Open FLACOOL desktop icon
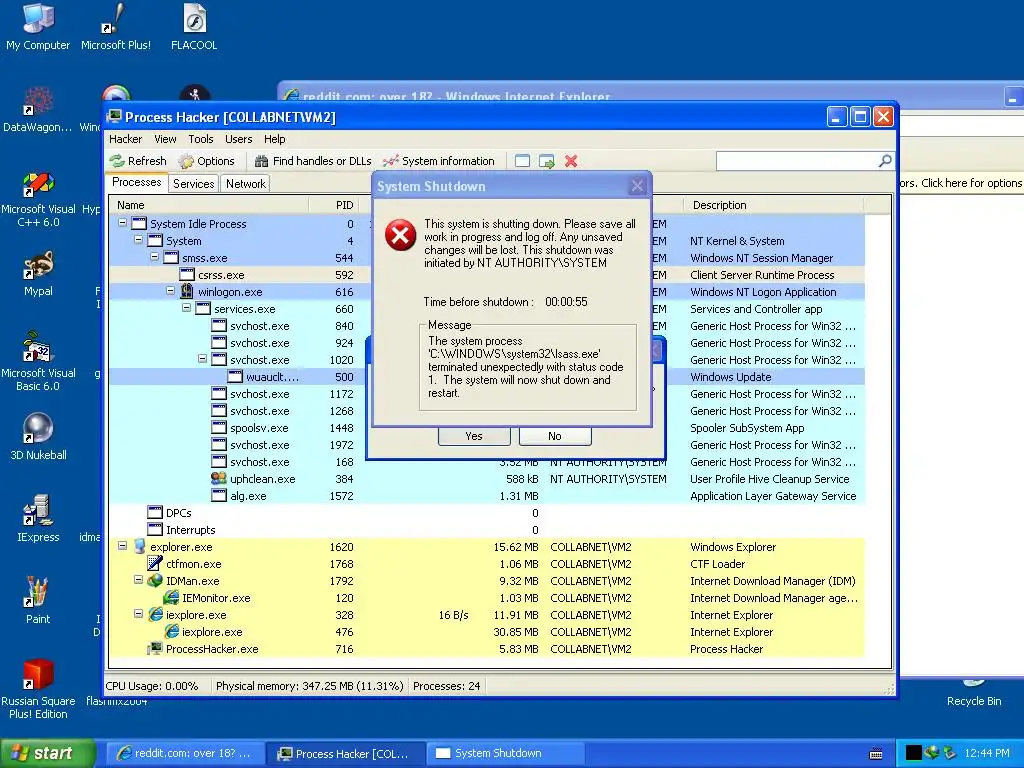 point(194,26)
